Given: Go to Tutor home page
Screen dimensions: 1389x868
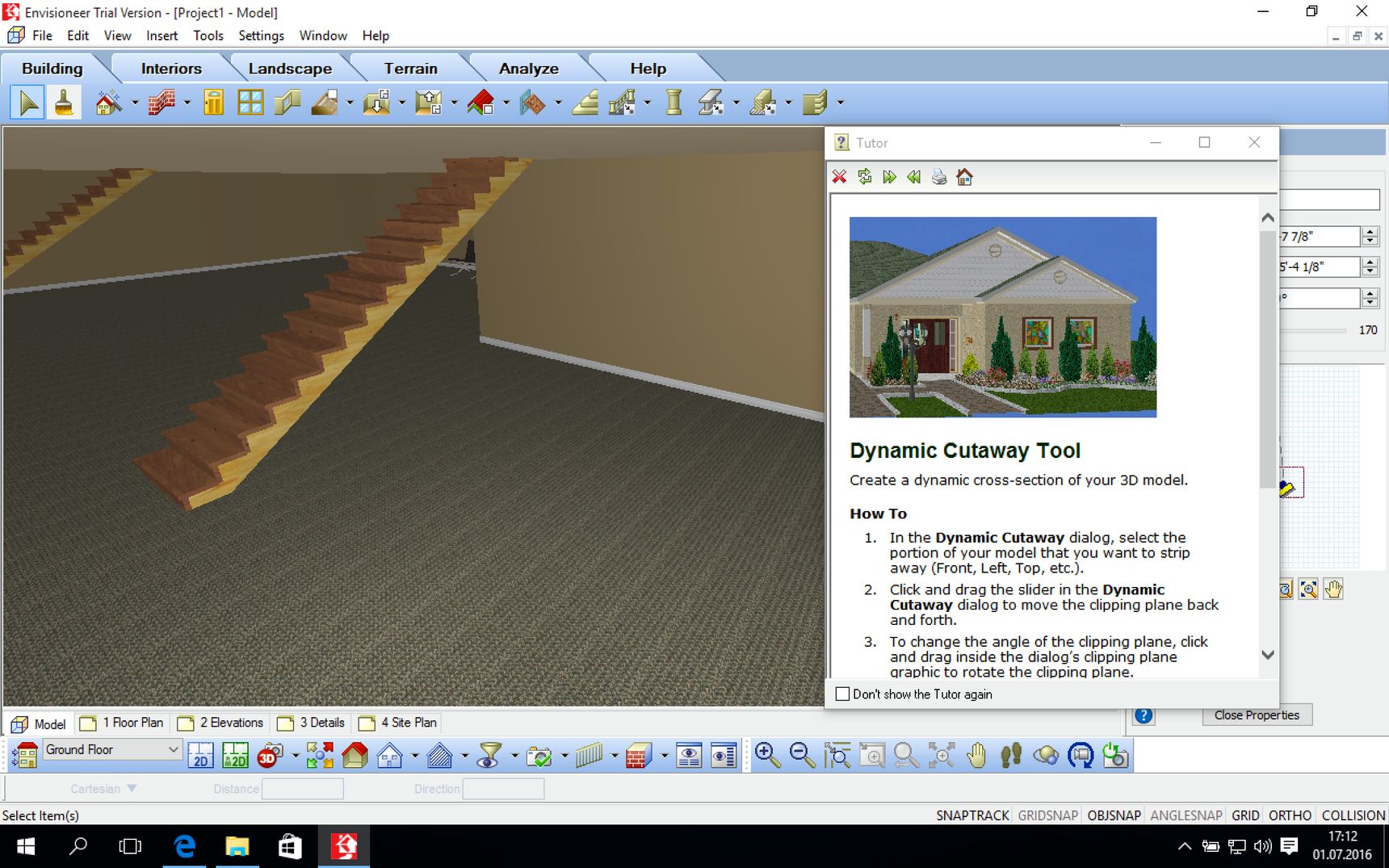Looking at the screenshot, I should [x=964, y=177].
